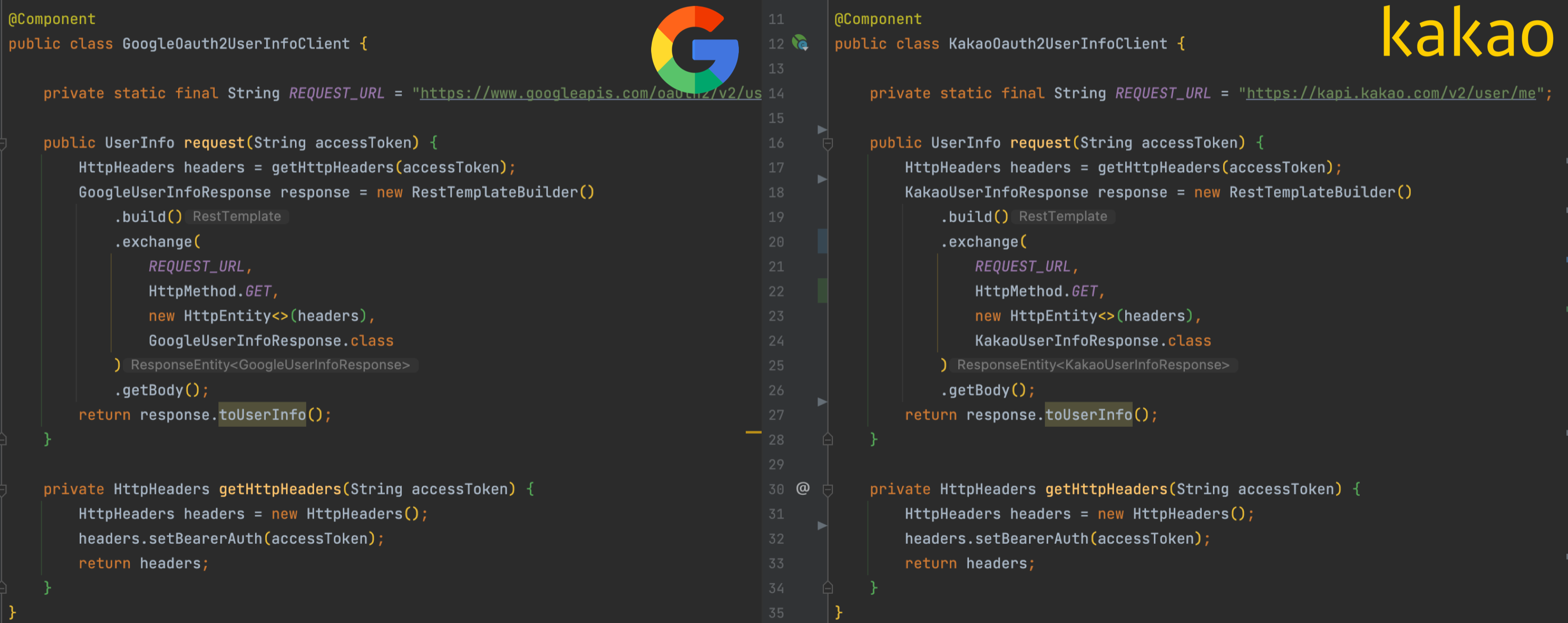Screen dimensions: 1568x623
Task: Collapse Google request method fold in left editor
Action: click(3, 144)
